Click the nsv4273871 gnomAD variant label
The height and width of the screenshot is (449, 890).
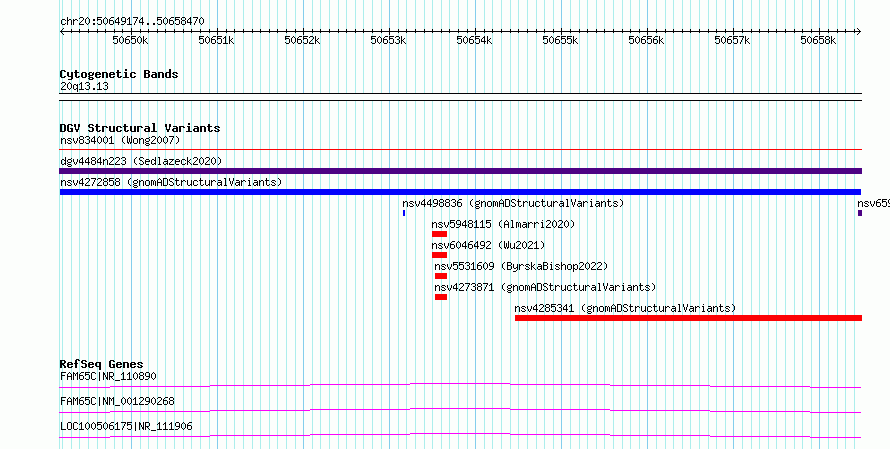[545, 287]
